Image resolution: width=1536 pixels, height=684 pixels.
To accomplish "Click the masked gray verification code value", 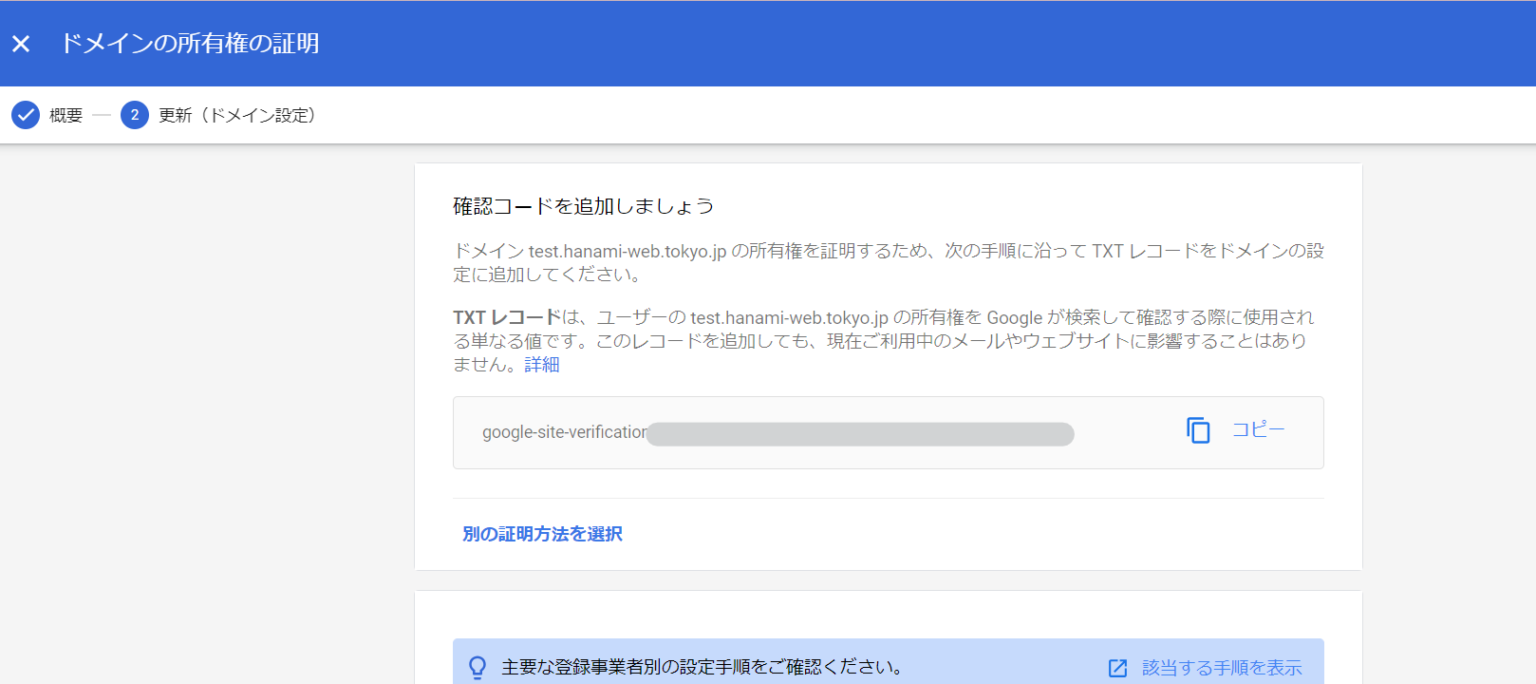I will [860, 433].
